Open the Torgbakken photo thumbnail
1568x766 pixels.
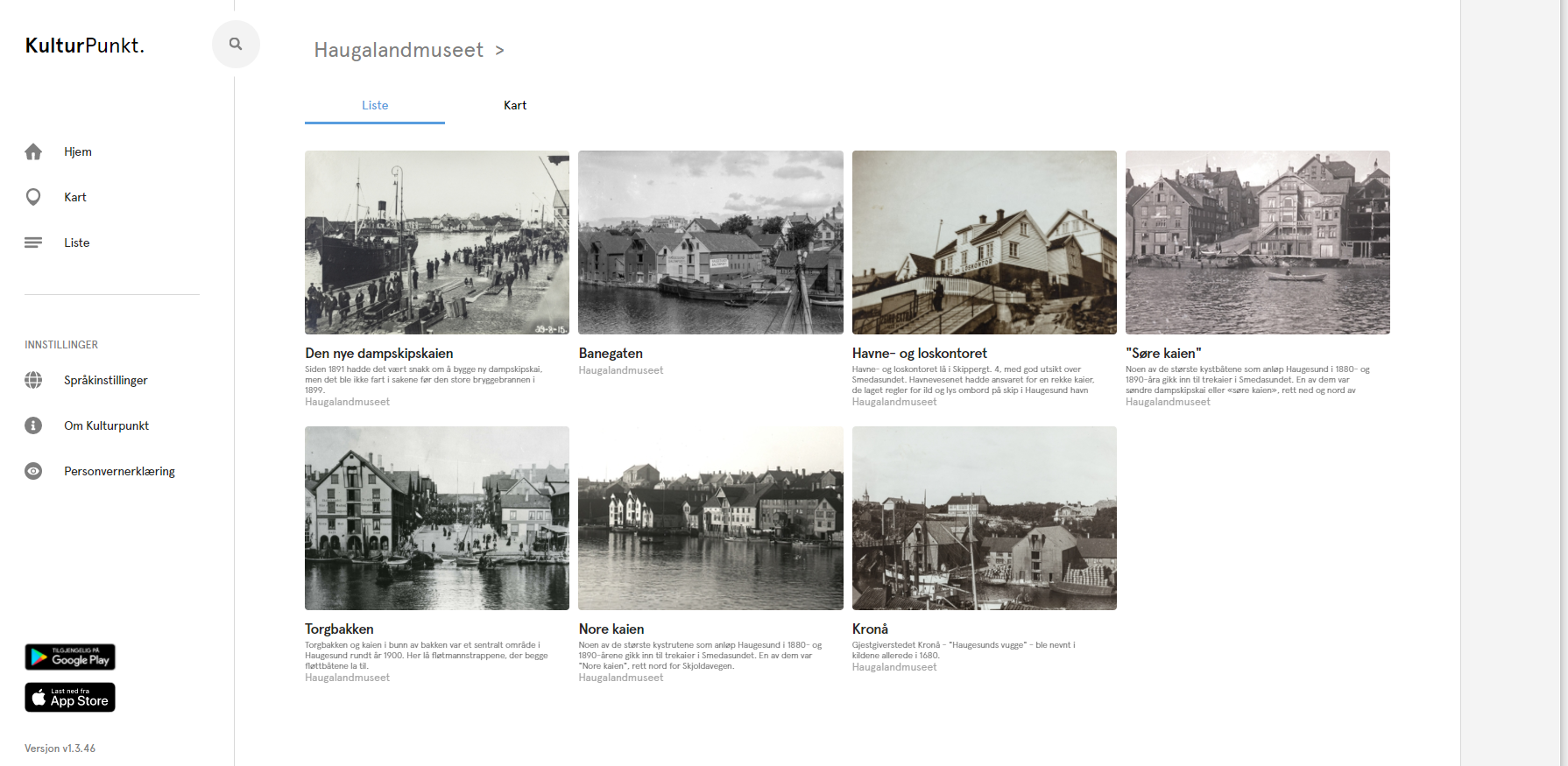pos(437,518)
